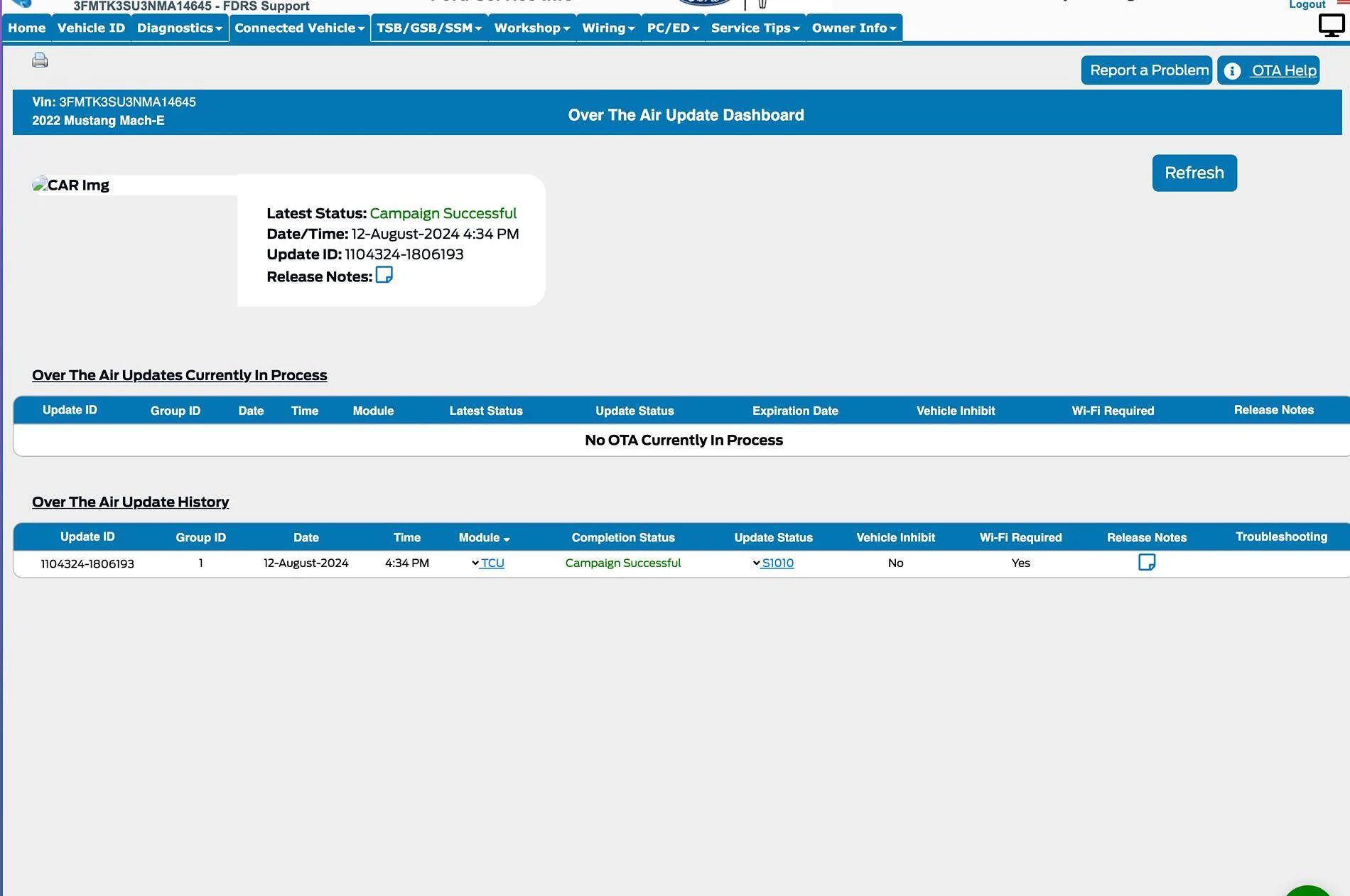
Task: Click the broken CAR Img thumbnail
Action: 71,185
